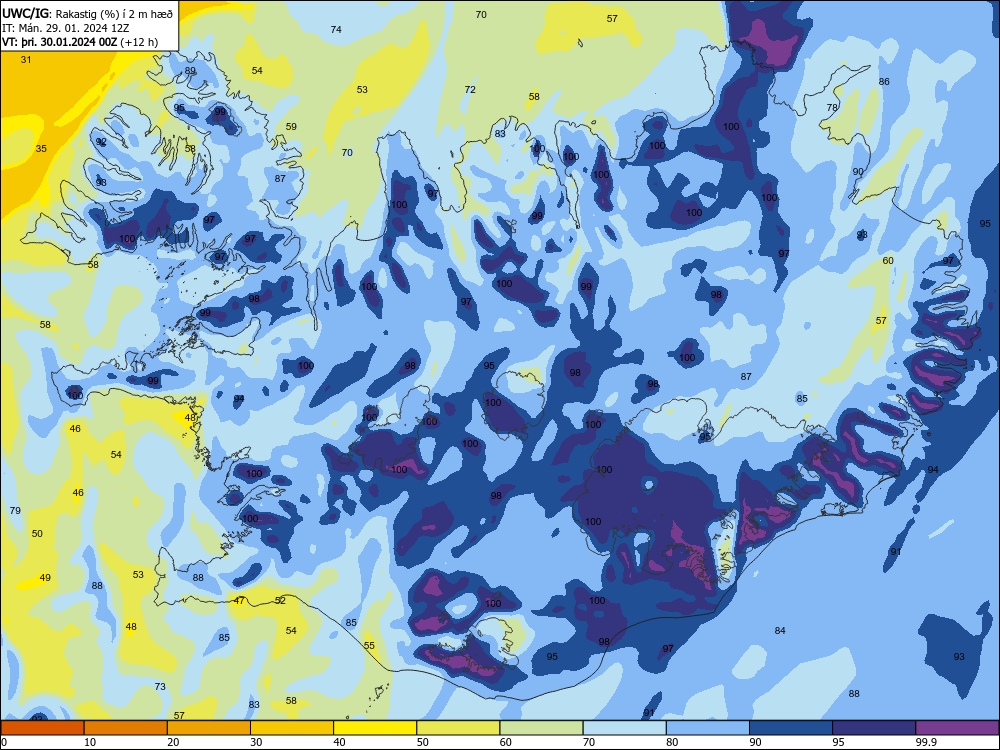Click the humidity value 31 on the map

(x=26, y=59)
